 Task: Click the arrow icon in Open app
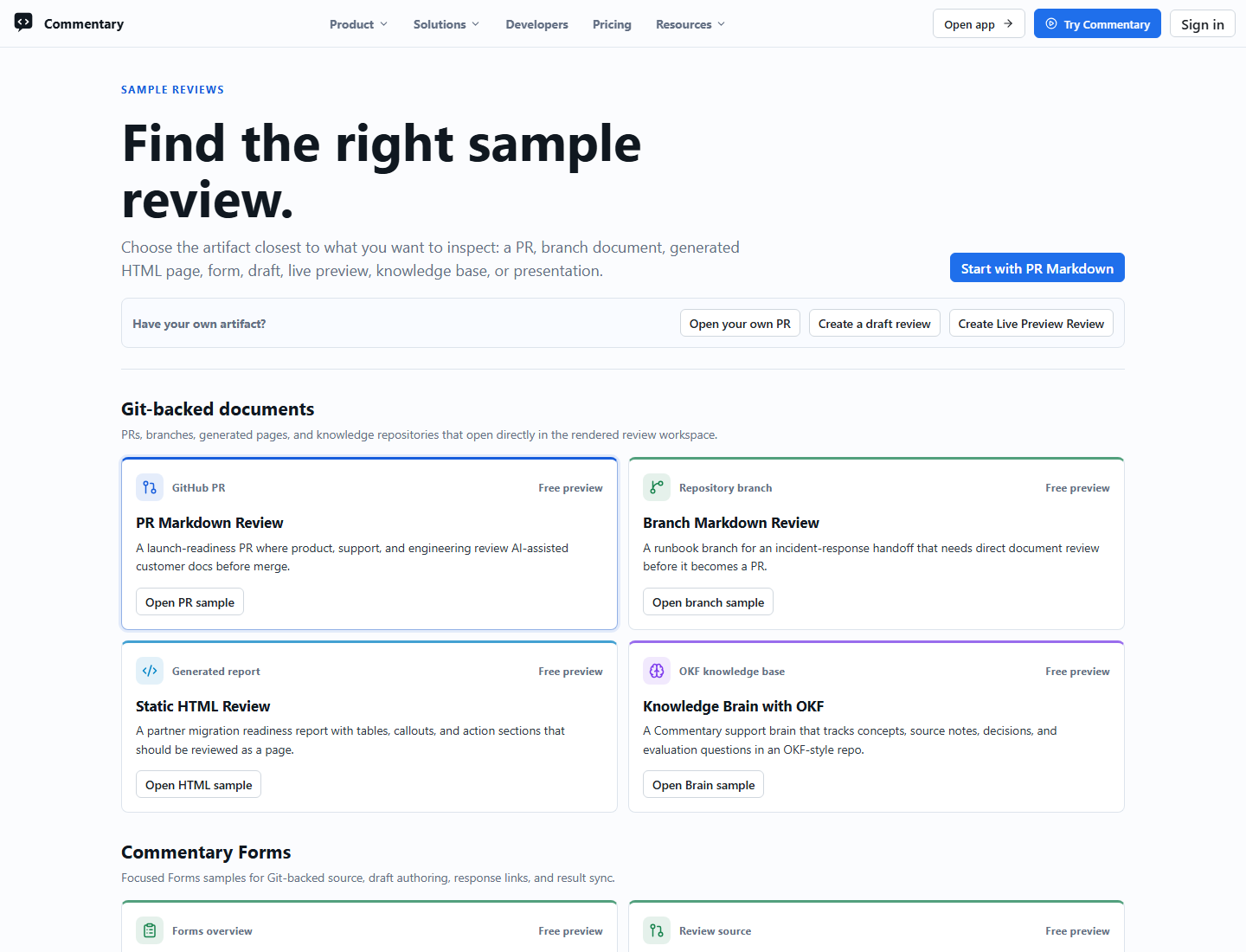(x=1008, y=23)
